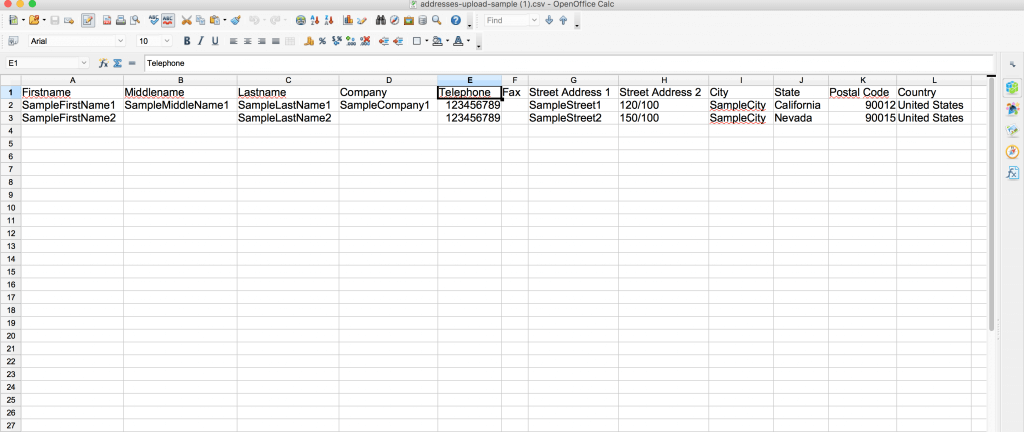The height and width of the screenshot is (432, 1024).
Task: Open the Font Name dropdown
Action: click(121, 41)
